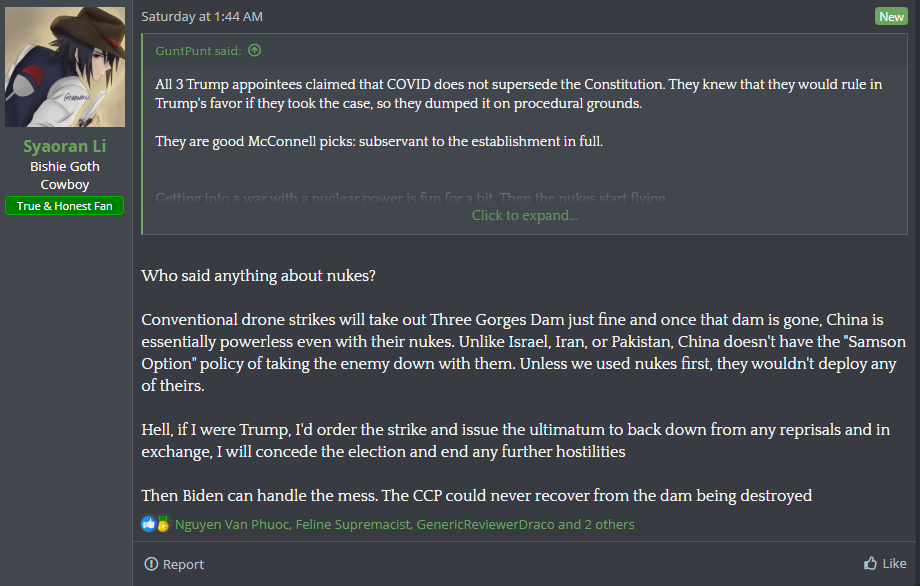Click the Saturday at 1:44 AM timestamp
Viewport: 920px width, 586px height.
pyautogui.click(x=202, y=16)
